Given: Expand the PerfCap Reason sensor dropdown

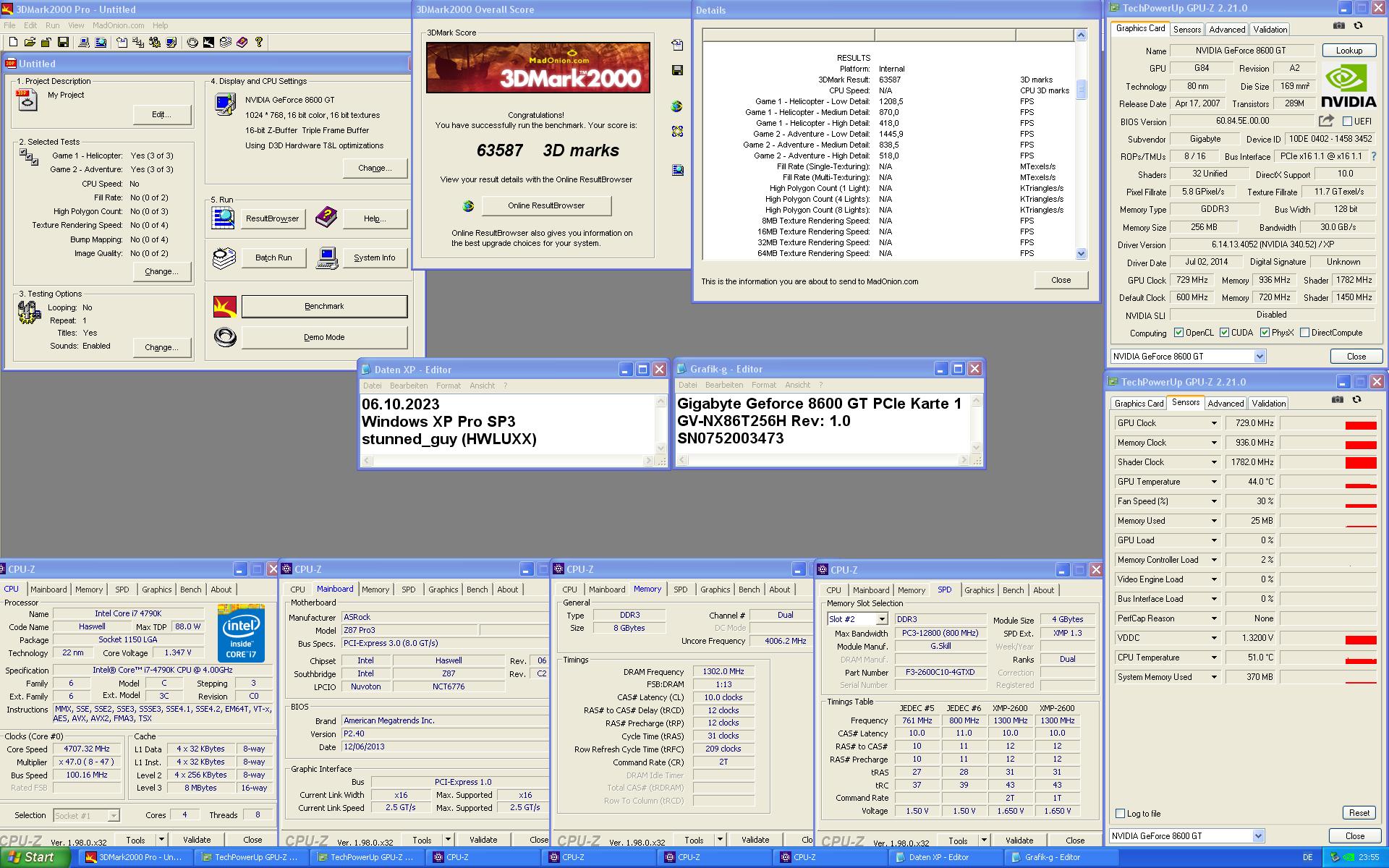Looking at the screenshot, I should [1214, 618].
